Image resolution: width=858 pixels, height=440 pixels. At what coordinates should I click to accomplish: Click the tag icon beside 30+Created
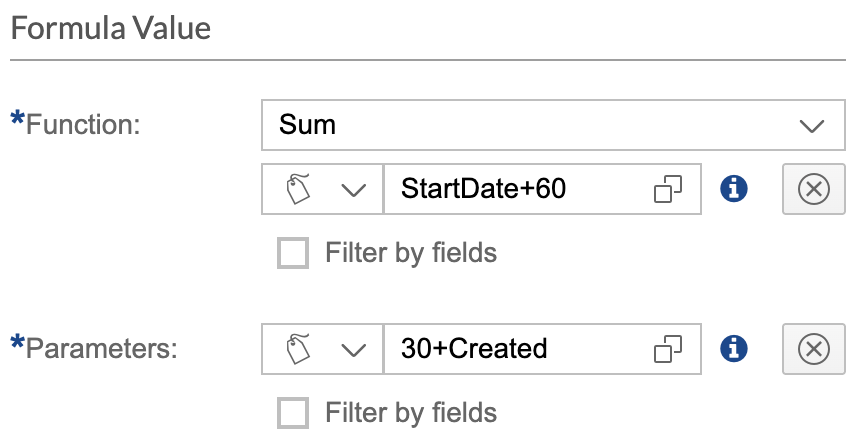[297, 348]
